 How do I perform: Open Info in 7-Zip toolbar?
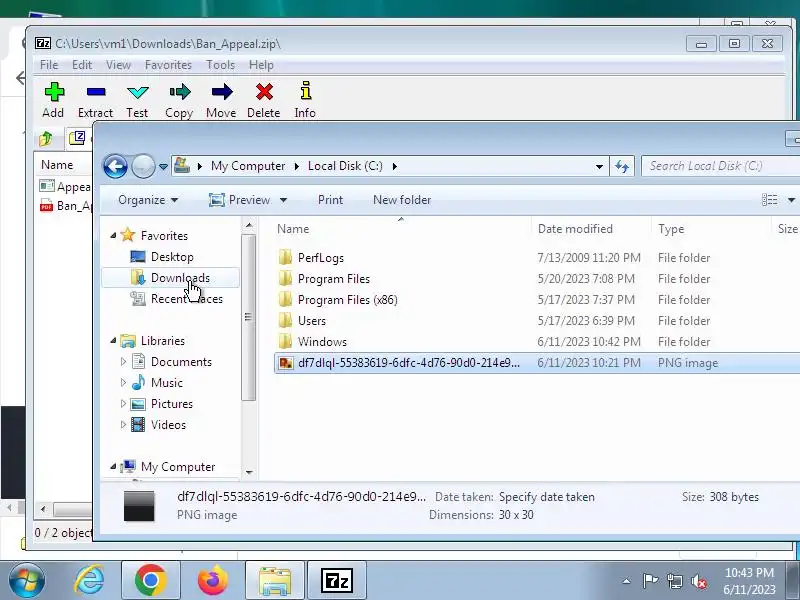(305, 100)
